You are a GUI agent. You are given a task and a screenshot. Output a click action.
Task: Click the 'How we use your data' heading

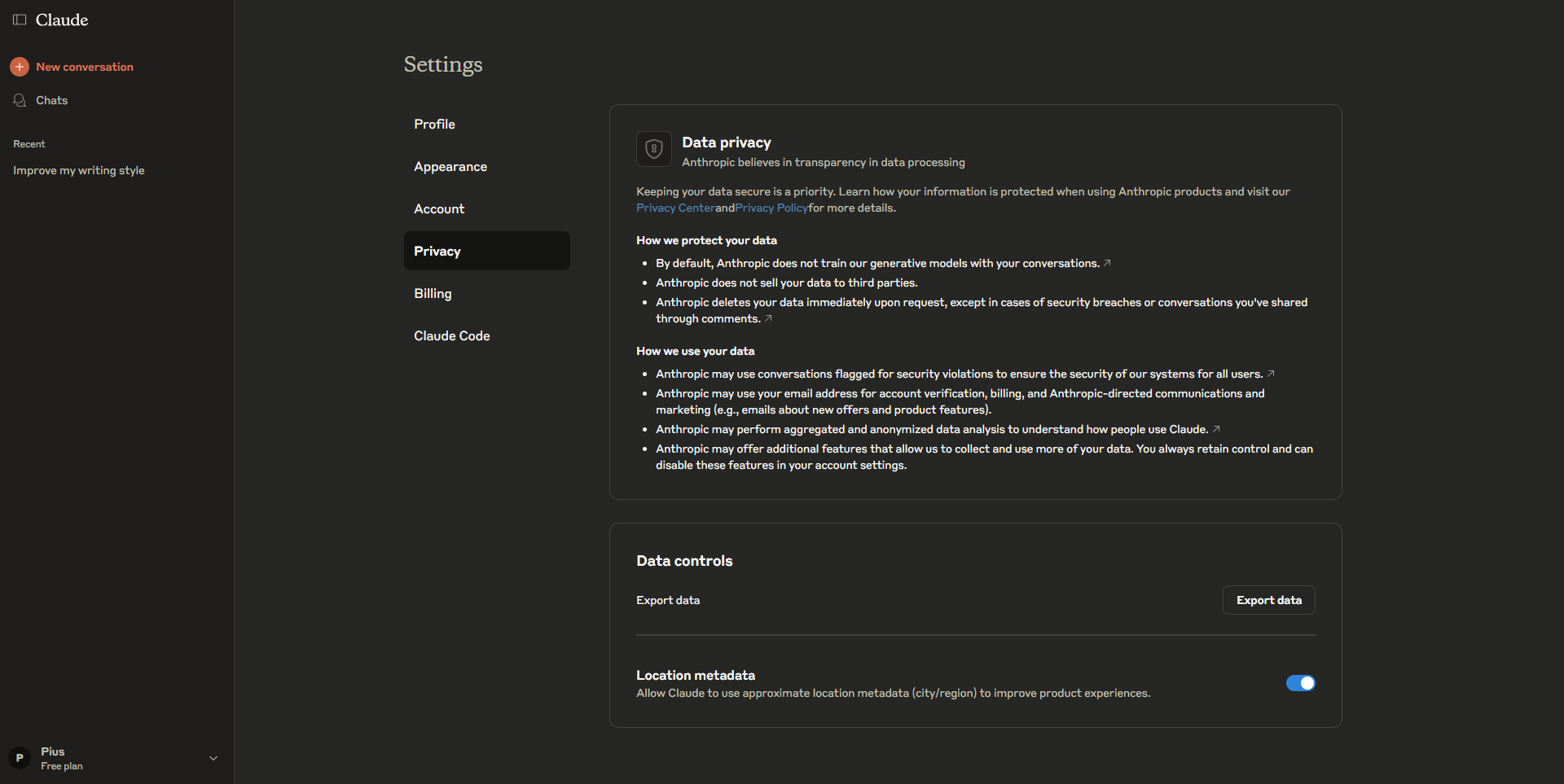(x=696, y=351)
